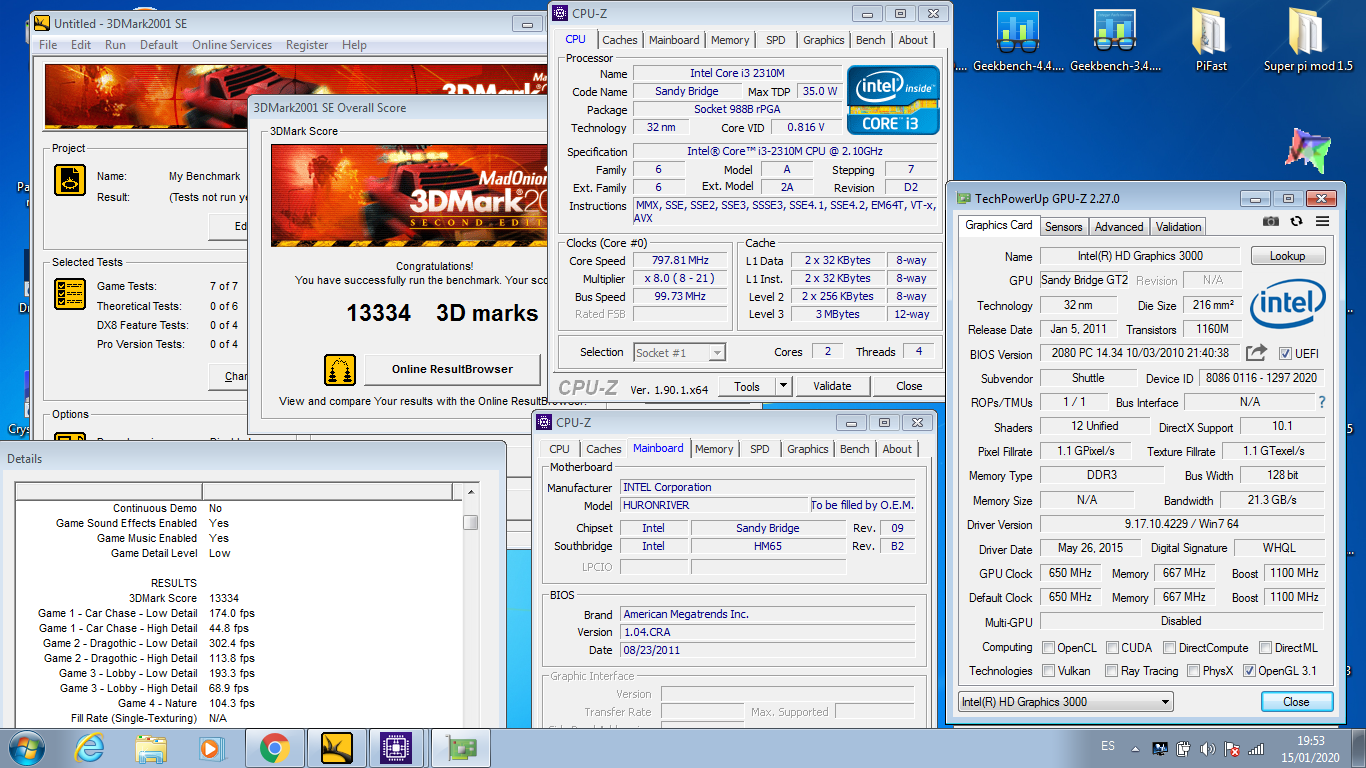Click the GPU-Z Close button
This screenshot has width=1366, height=768.
coord(1297,702)
